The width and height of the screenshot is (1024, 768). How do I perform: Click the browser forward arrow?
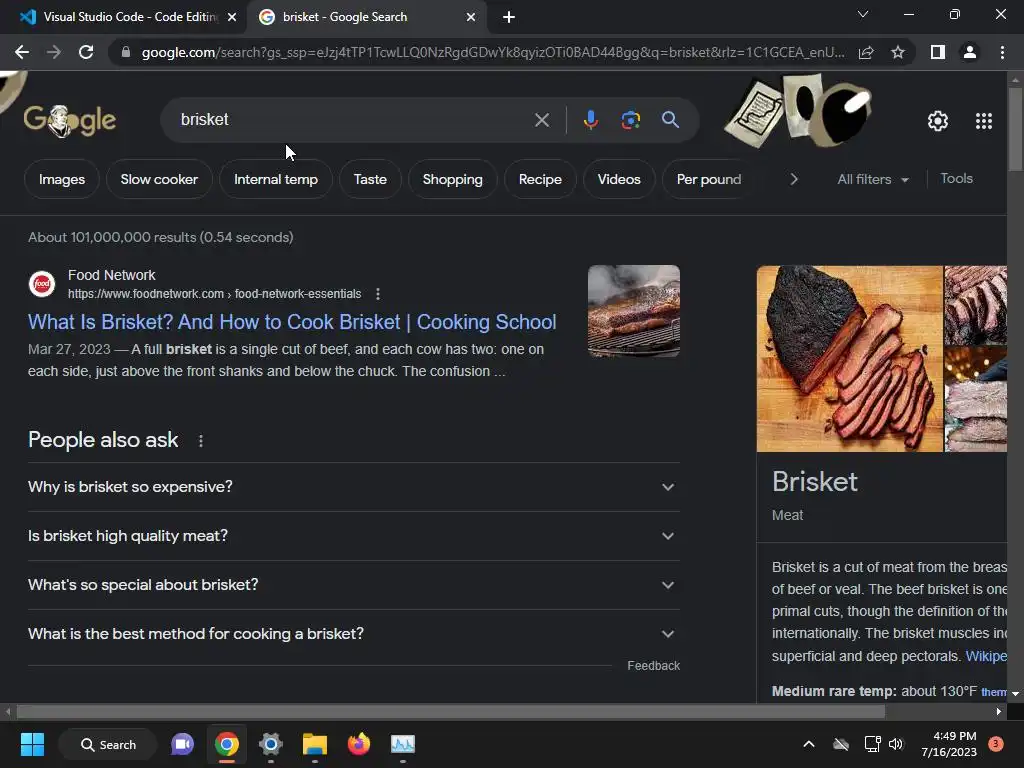pyautogui.click(x=54, y=52)
